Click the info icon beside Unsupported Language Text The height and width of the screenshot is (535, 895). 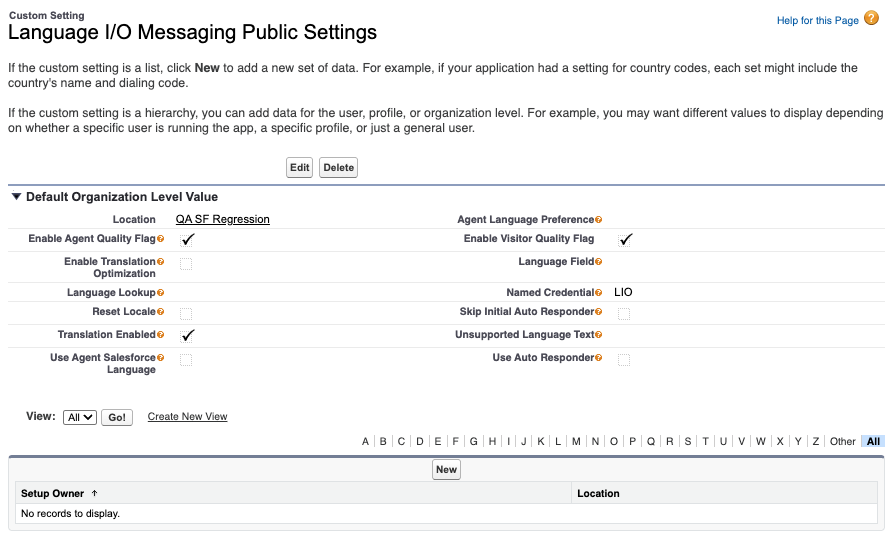[599, 335]
